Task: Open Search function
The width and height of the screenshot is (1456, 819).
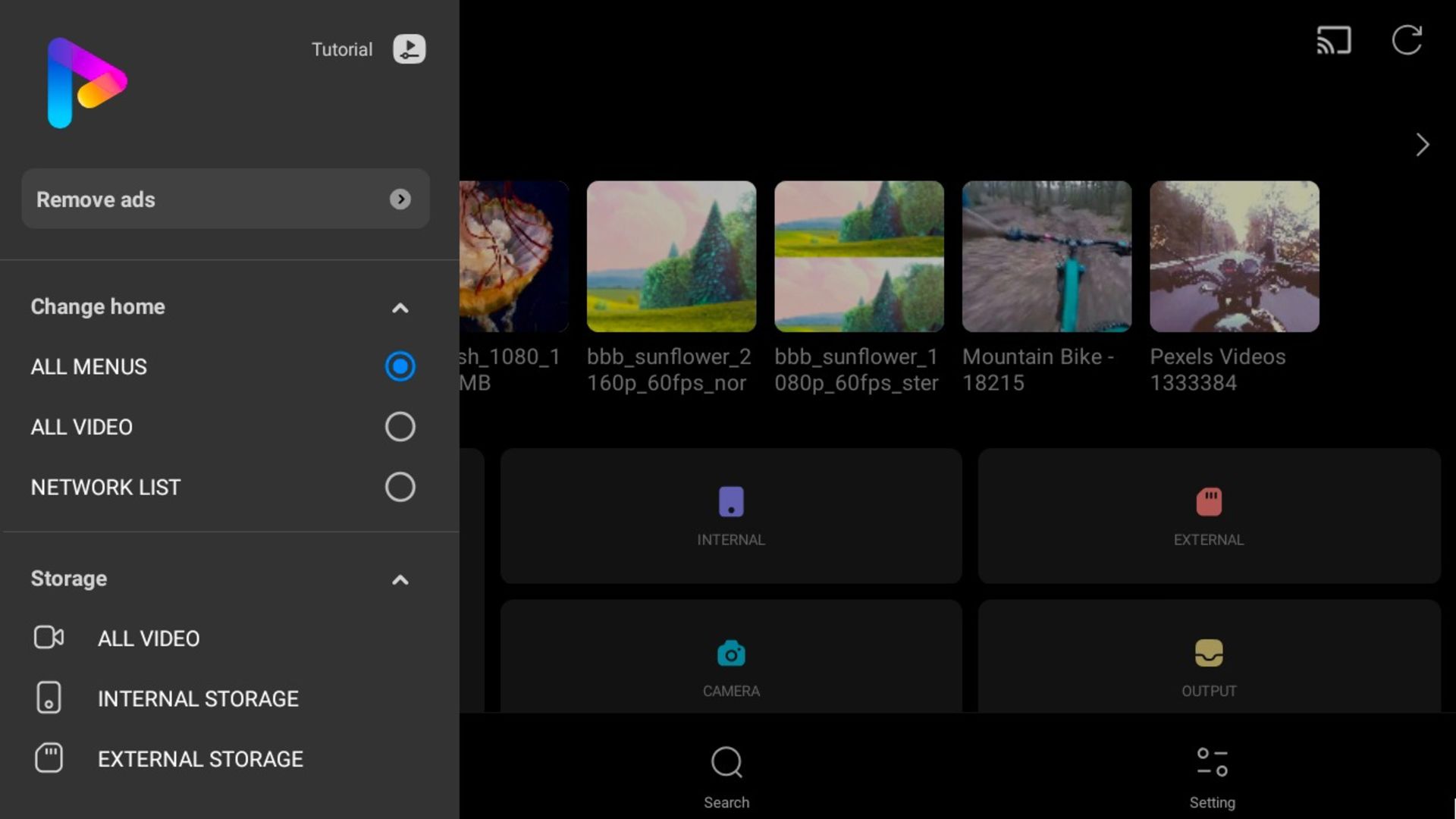Action: [x=727, y=775]
